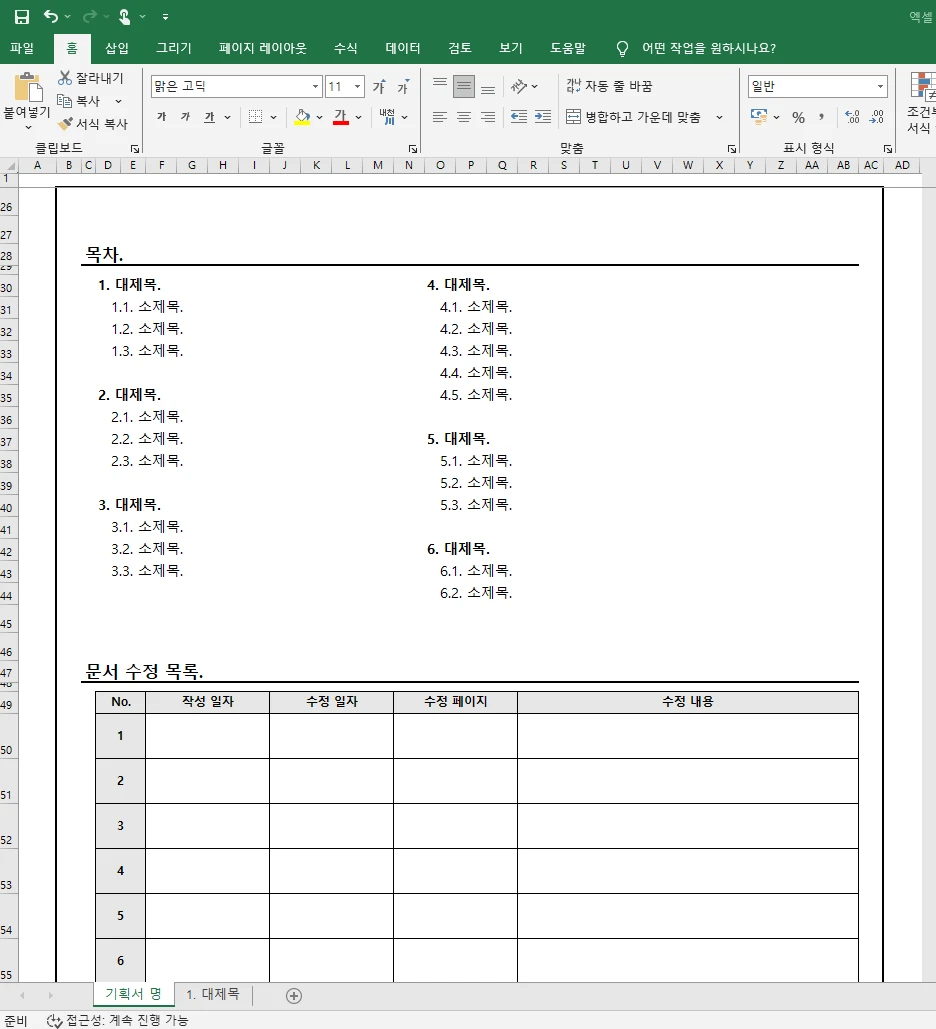Copy selection with 복사
936x1029 pixels.
pyautogui.click(x=79, y=101)
